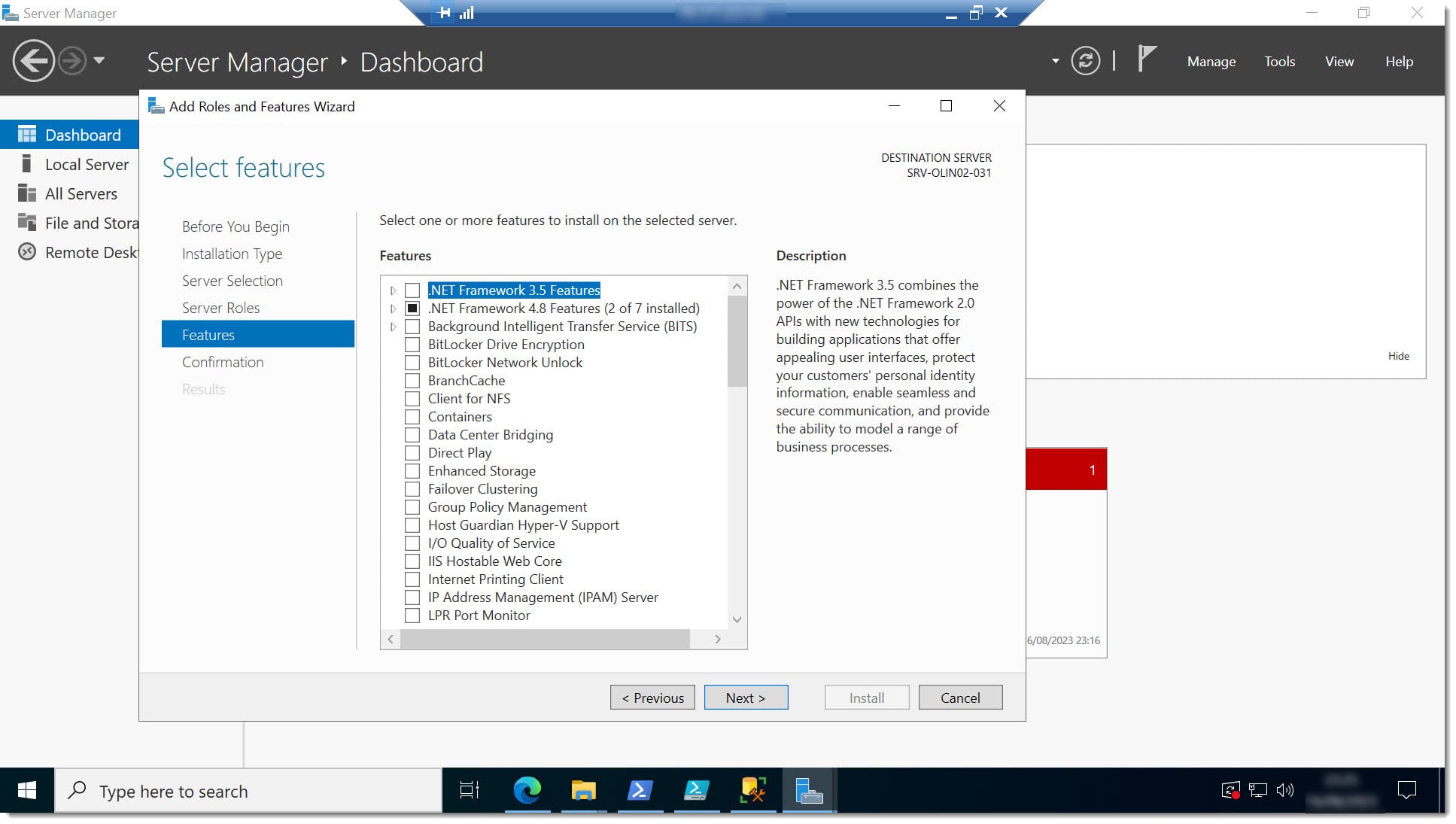The width and height of the screenshot is (1456, 824).
Task: Click the Previous button
Action: coord(652,698)
